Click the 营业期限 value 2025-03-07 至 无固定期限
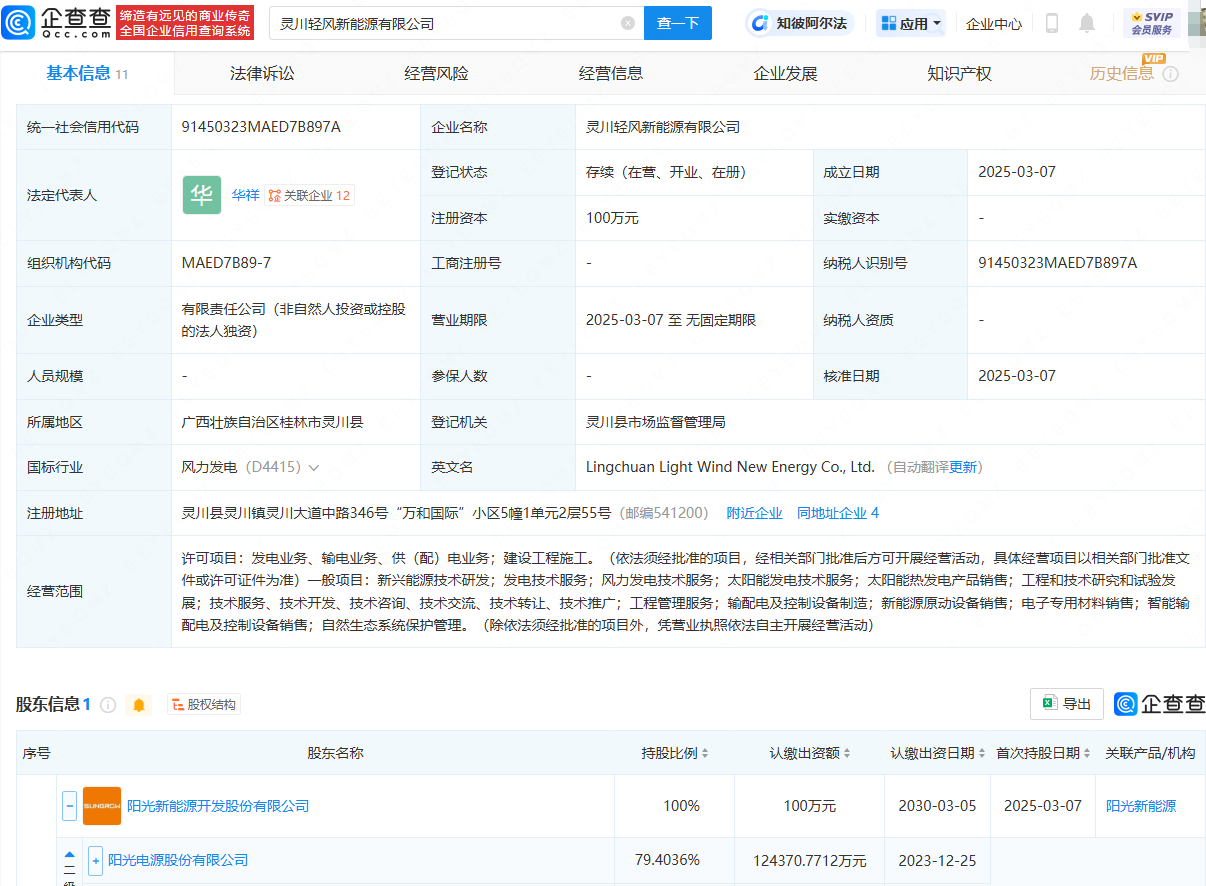 671,320
